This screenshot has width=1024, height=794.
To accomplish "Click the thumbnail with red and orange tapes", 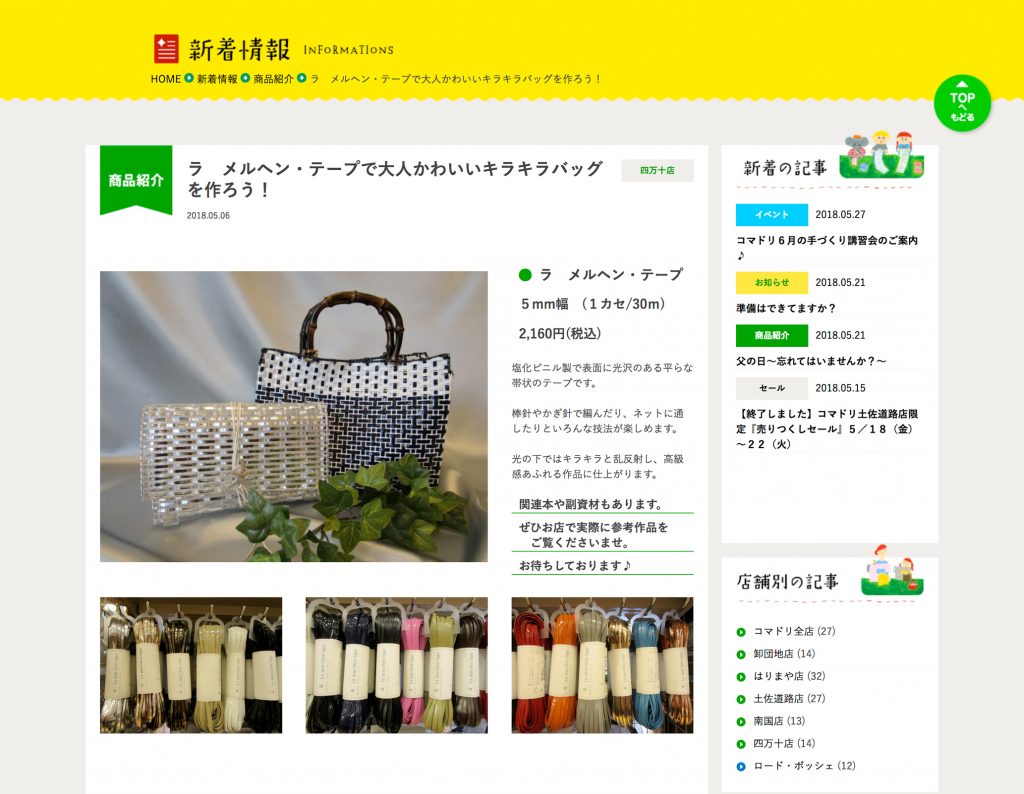I will [602, 665].
